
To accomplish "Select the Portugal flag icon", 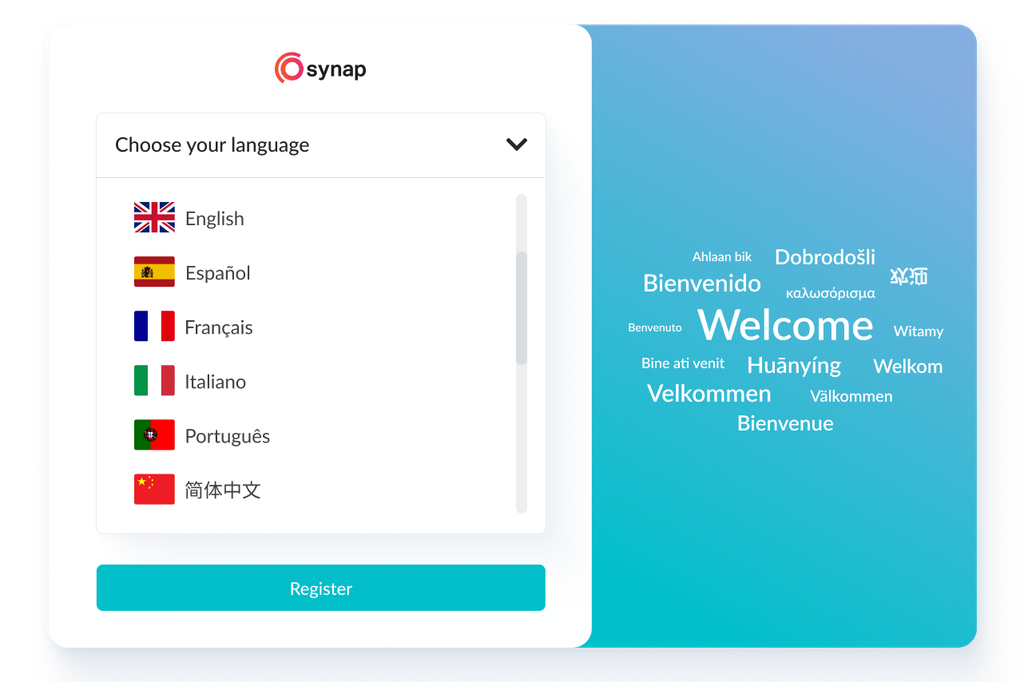I will (154, 435).
